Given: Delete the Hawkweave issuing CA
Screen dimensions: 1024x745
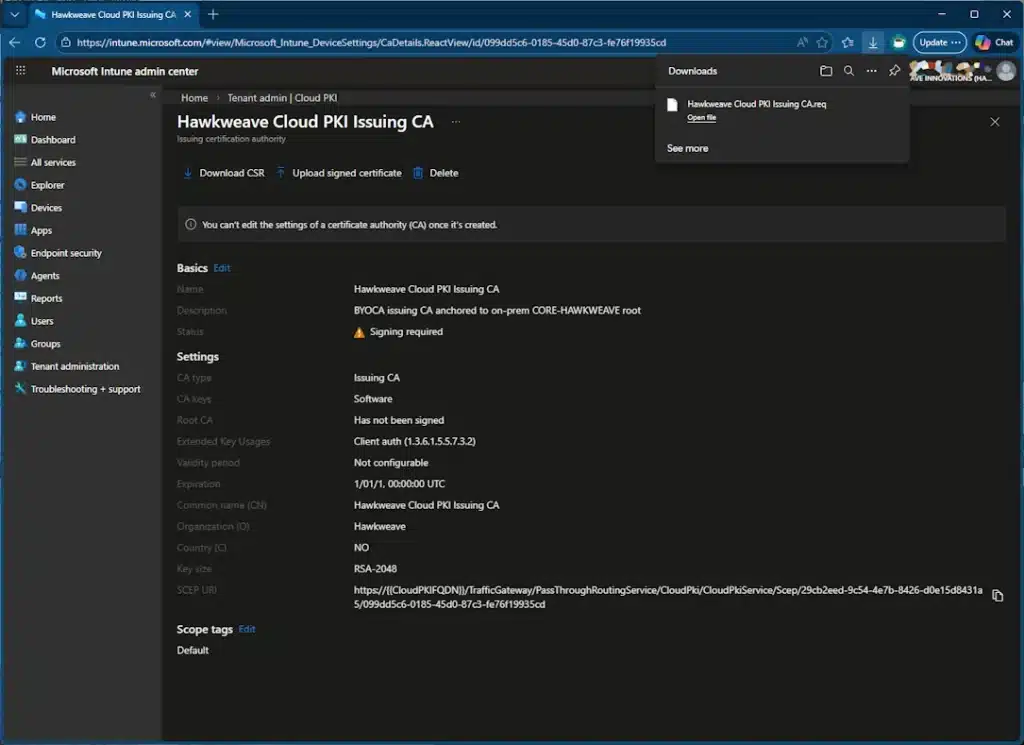Looking at the screenshot, I should pyautogui.click(x=435, y=173).
